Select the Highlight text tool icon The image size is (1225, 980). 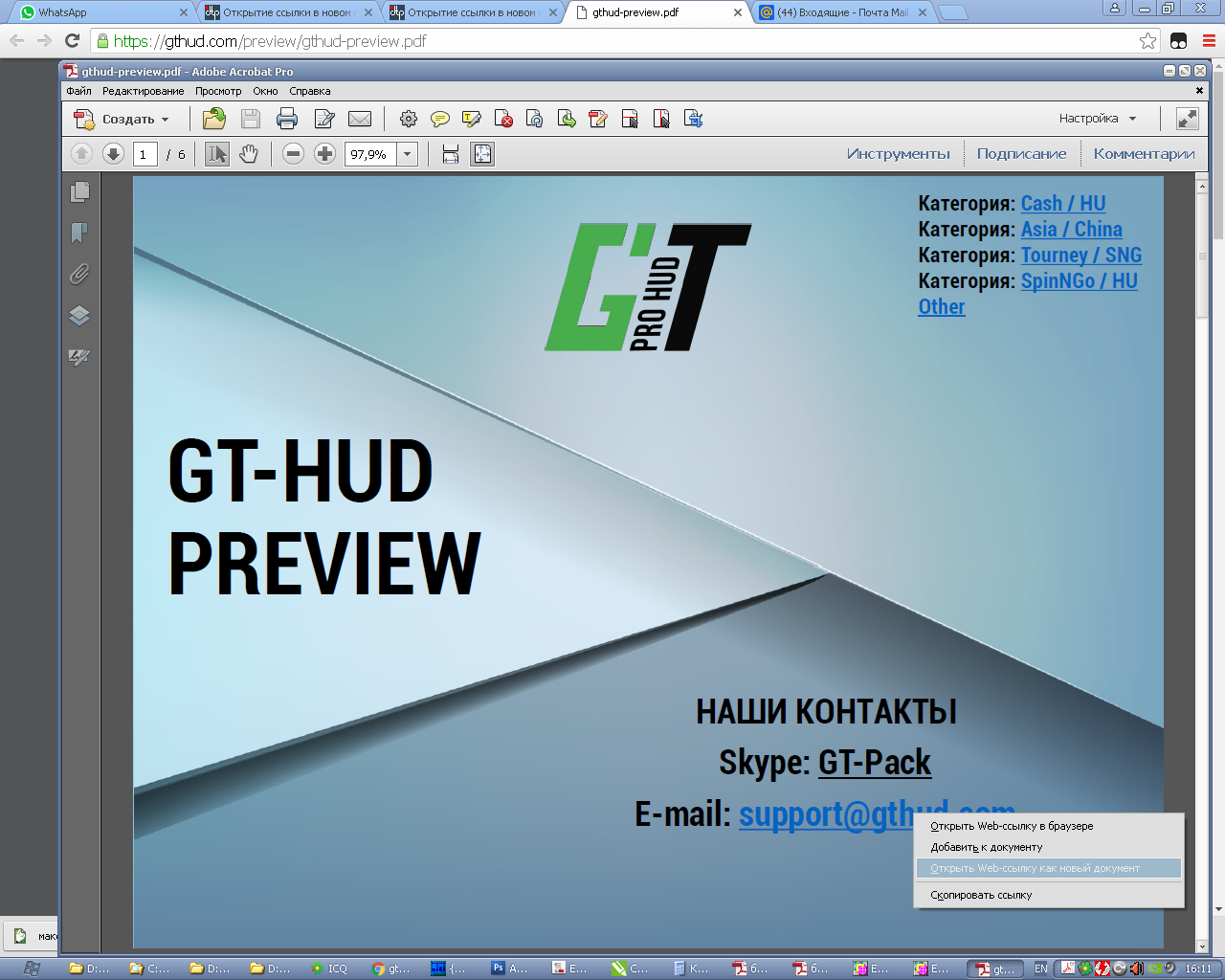coord(472,119)
